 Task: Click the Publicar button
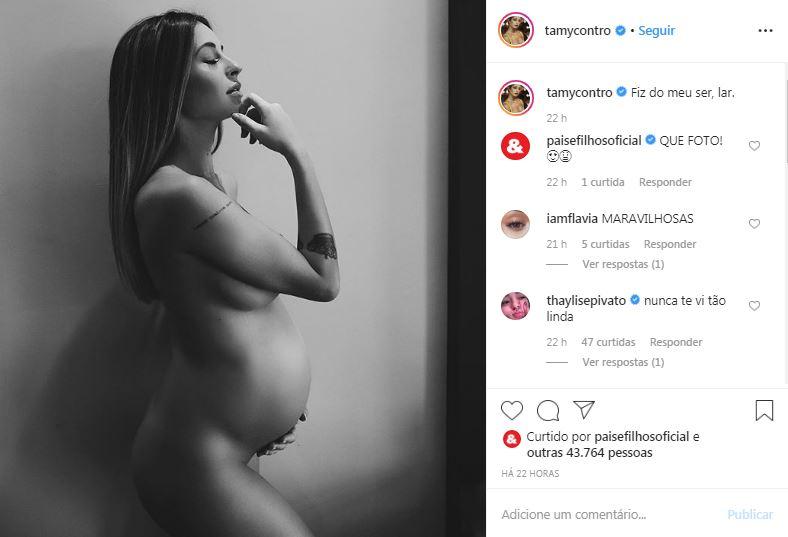tap(750, 514)
